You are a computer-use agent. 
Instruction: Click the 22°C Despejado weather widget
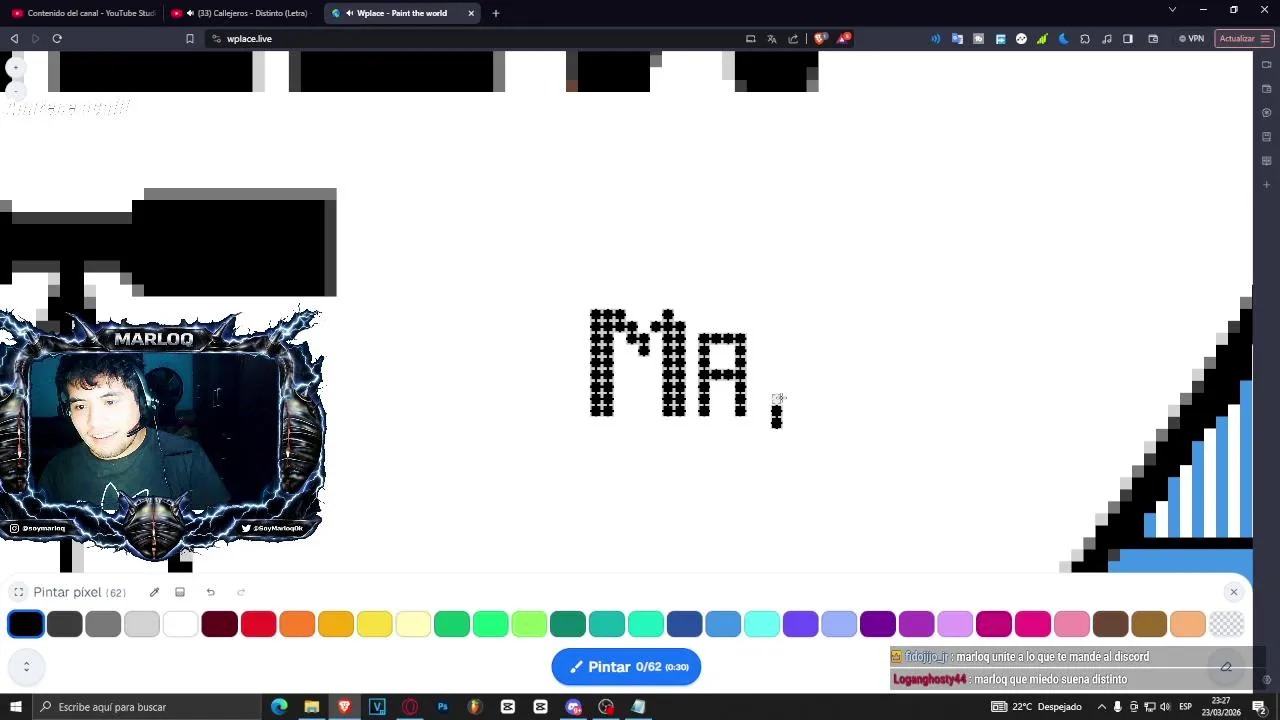click(x=1036, y=707)
